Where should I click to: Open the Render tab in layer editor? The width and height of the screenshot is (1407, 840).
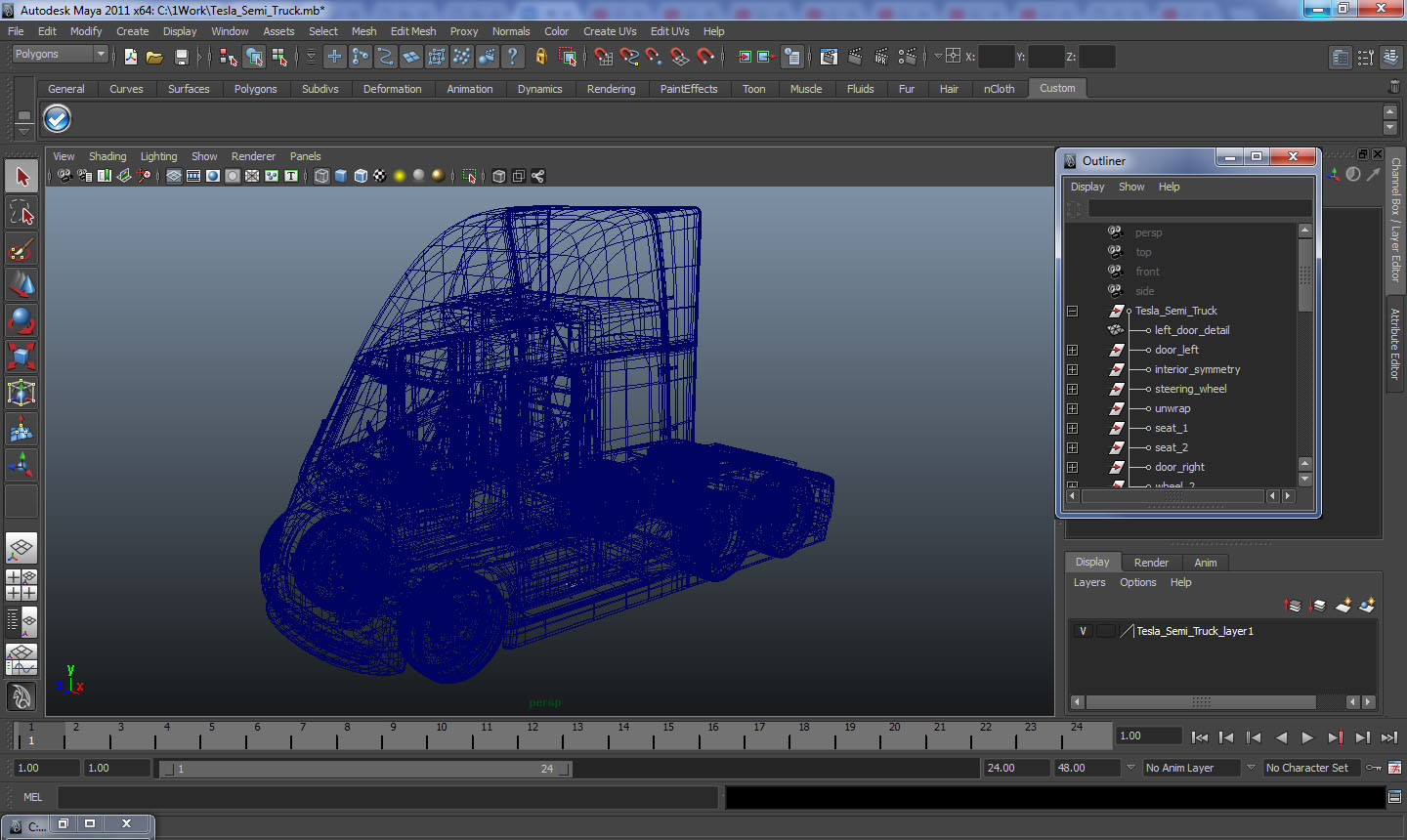click(x=1151, y=563)
